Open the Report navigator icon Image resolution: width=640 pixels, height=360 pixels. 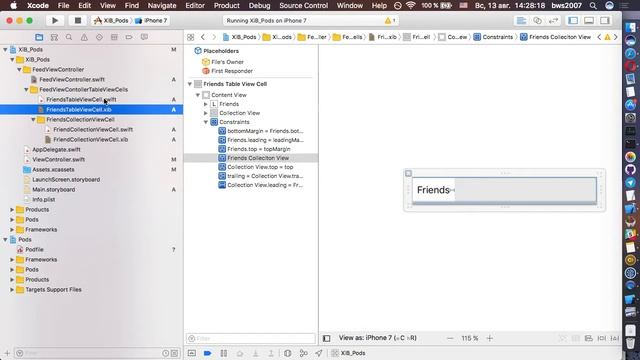tap(144, 37)
